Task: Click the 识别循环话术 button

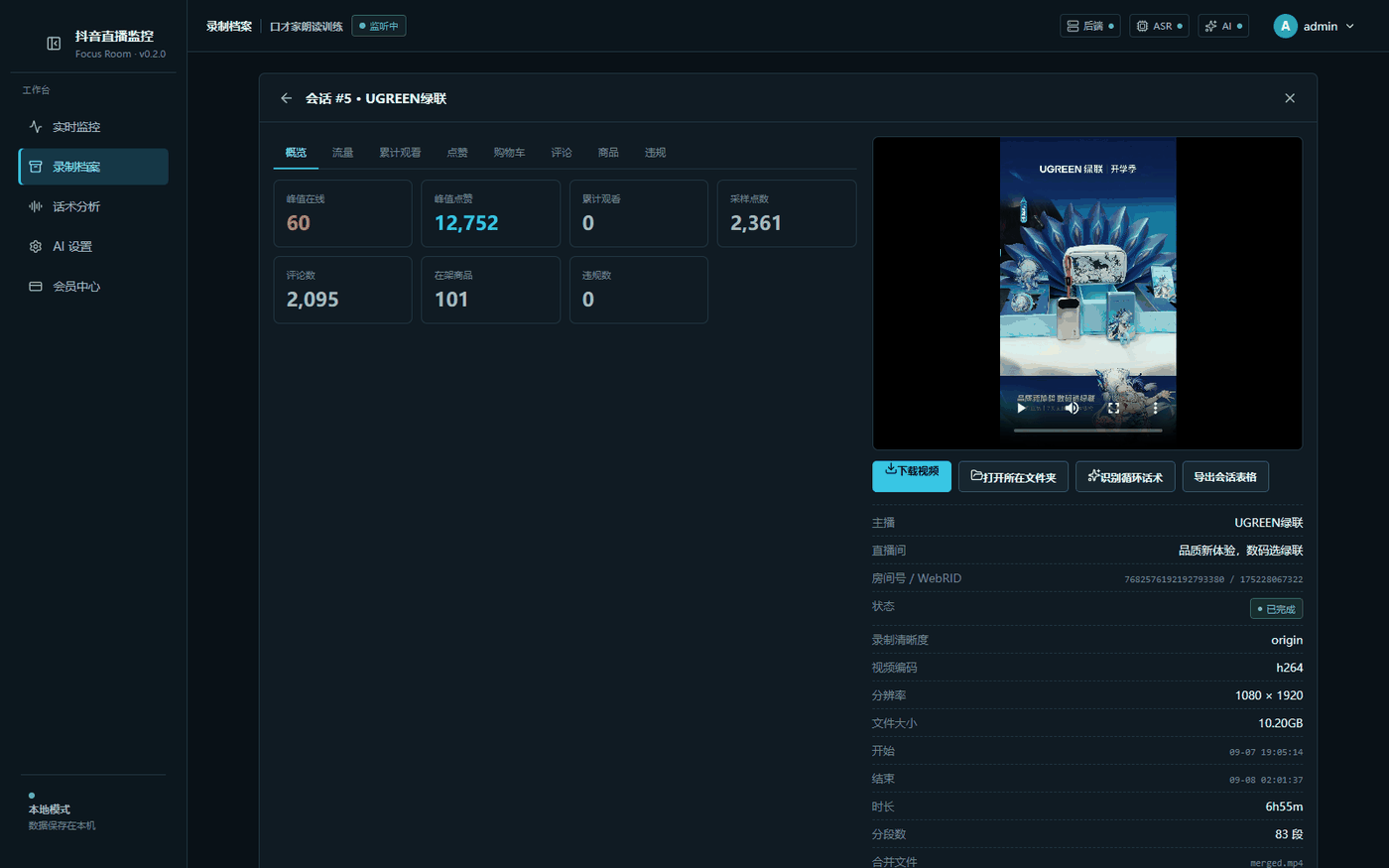Action: coord(1125,476)
